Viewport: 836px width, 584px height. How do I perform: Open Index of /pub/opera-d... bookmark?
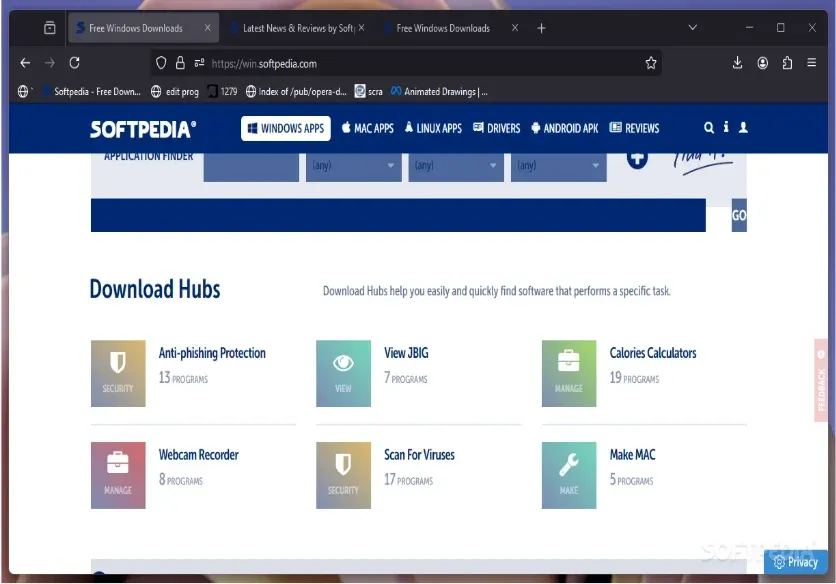click(296, 92)
